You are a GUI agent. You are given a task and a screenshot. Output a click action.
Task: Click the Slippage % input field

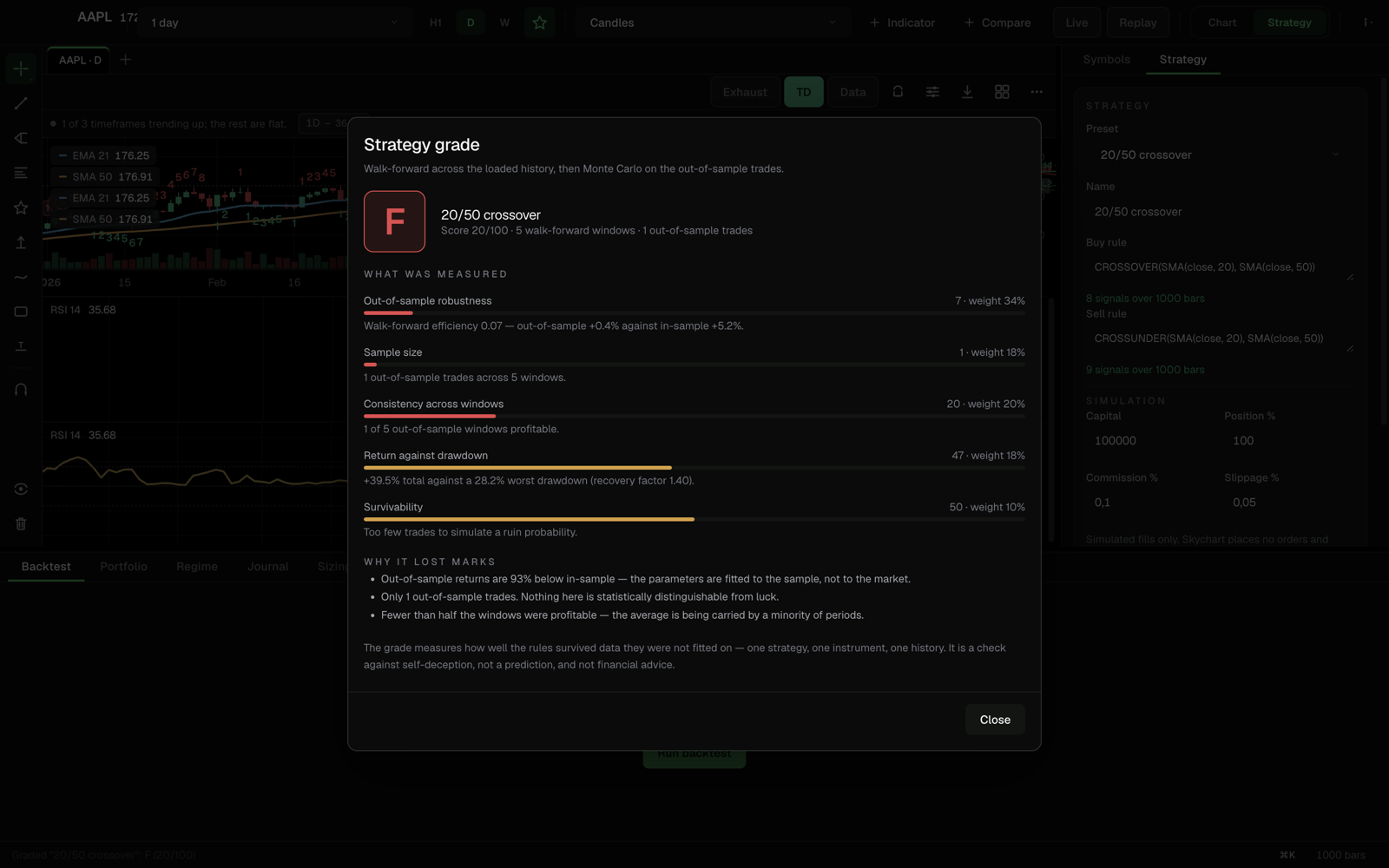tap(1287, 503)
